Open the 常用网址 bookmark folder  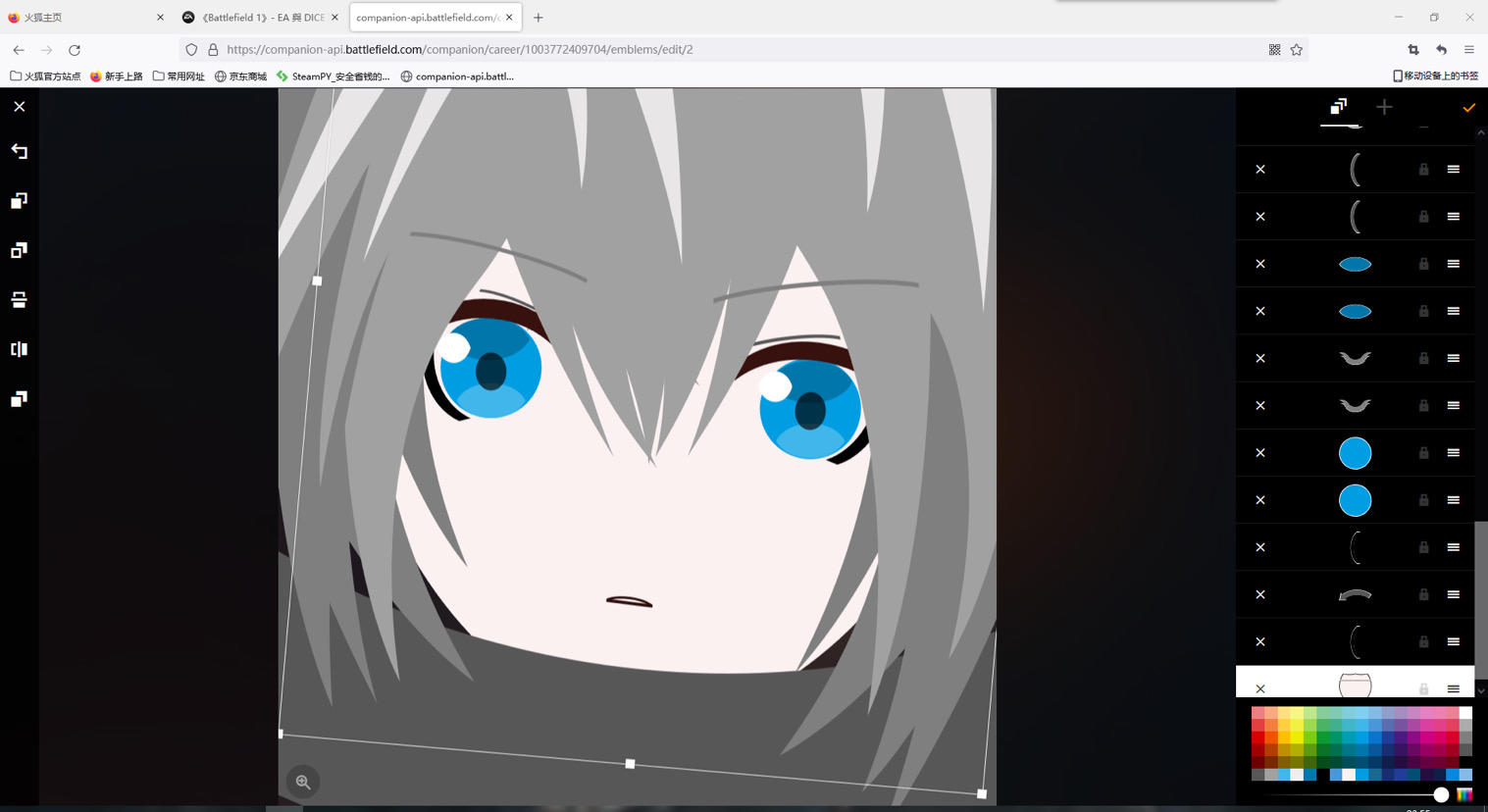(179, 76)
